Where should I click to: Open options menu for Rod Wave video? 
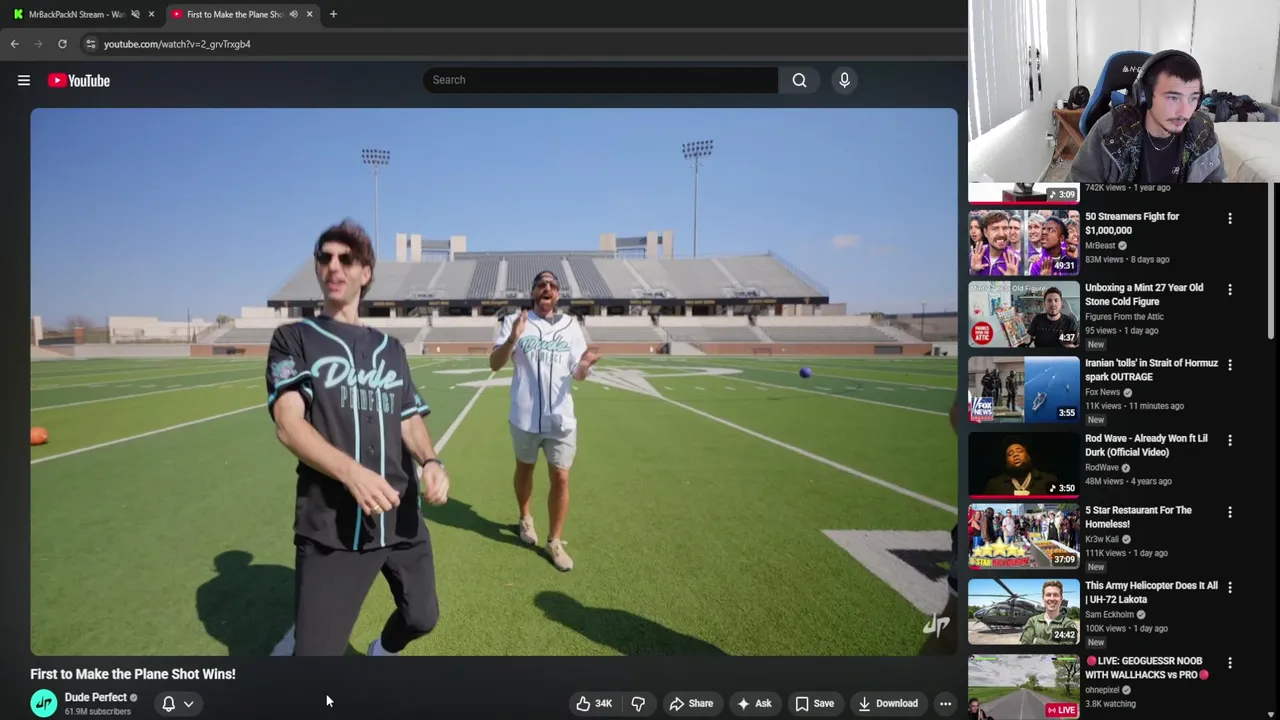pyautogui.click(x=1230, y=440)
